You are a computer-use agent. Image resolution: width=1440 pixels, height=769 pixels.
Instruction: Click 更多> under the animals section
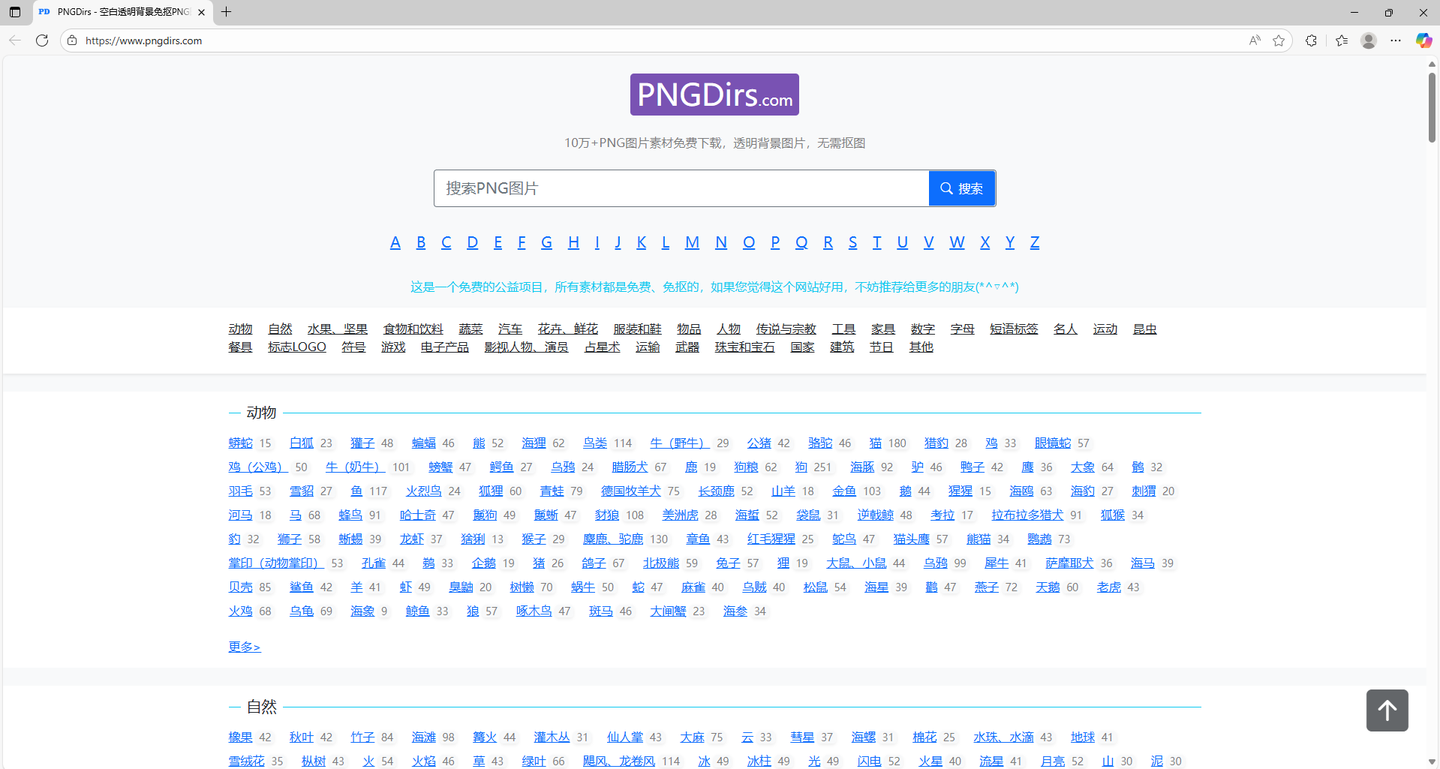coord(244,647)
